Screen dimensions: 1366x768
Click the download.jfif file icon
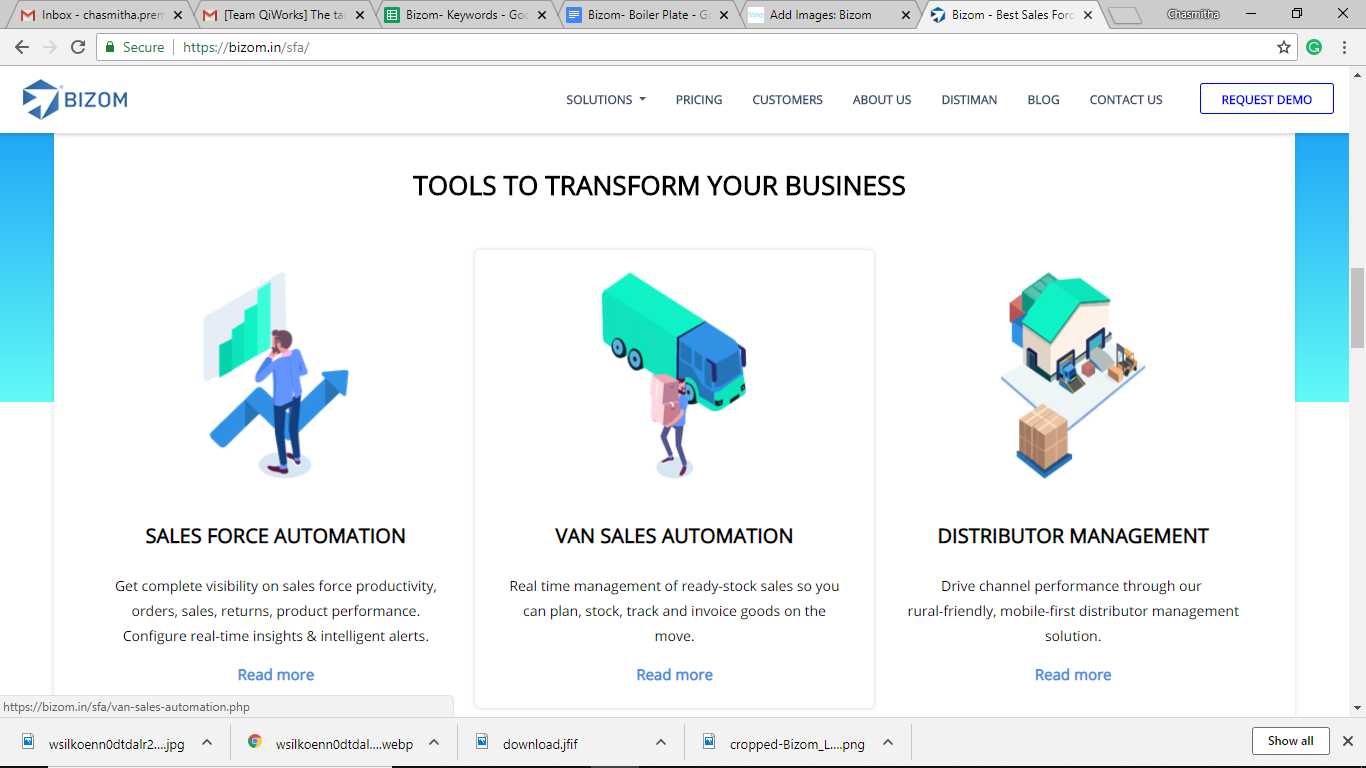(x=482, y=742)
